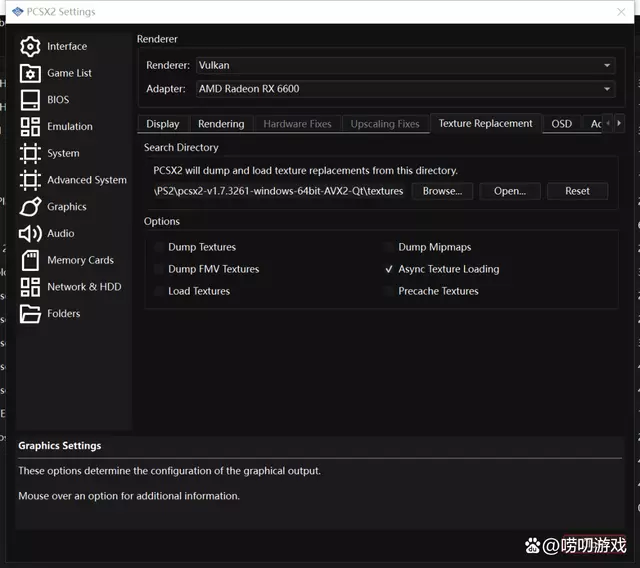The width and height of the screenshot is (640, 568).
Task: Select the Advanced System chip icon
Action: [30, 180]
